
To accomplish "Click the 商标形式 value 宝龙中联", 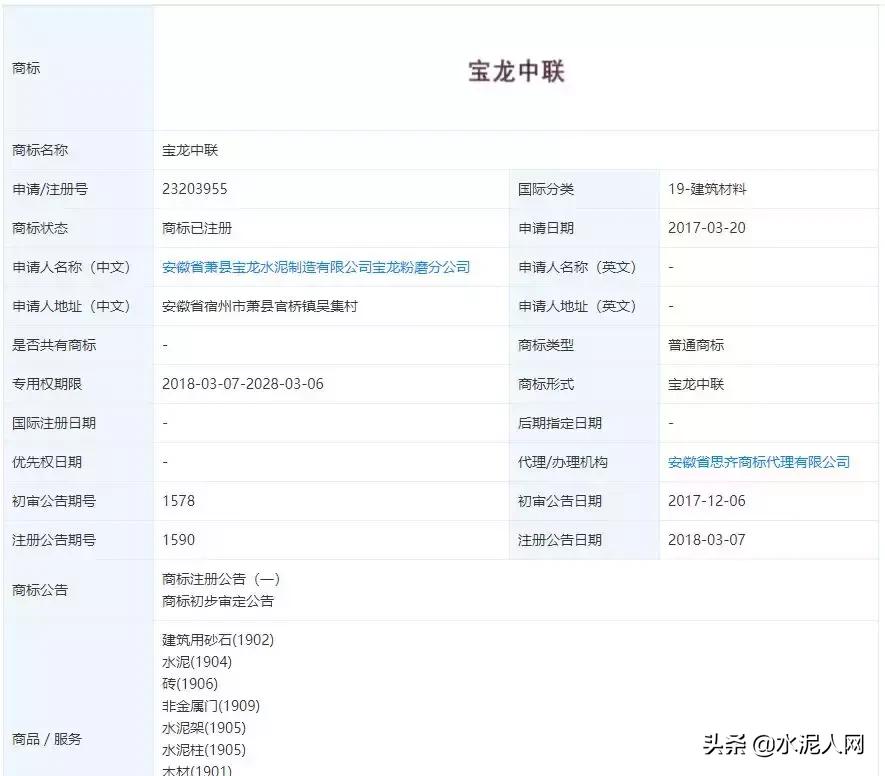I will [x=696, y=384].
